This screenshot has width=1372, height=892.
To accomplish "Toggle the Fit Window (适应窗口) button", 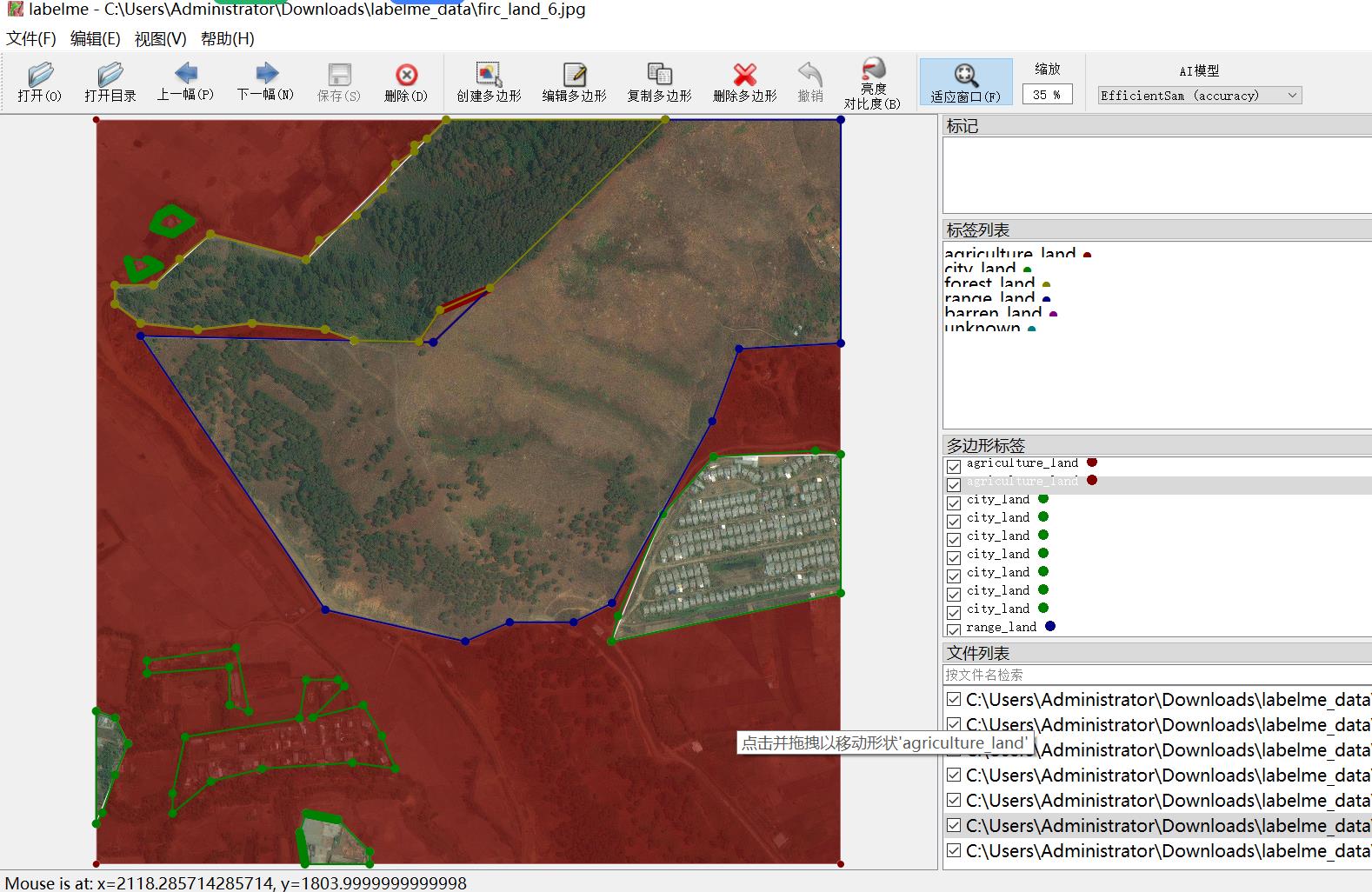I will point(965,82).
